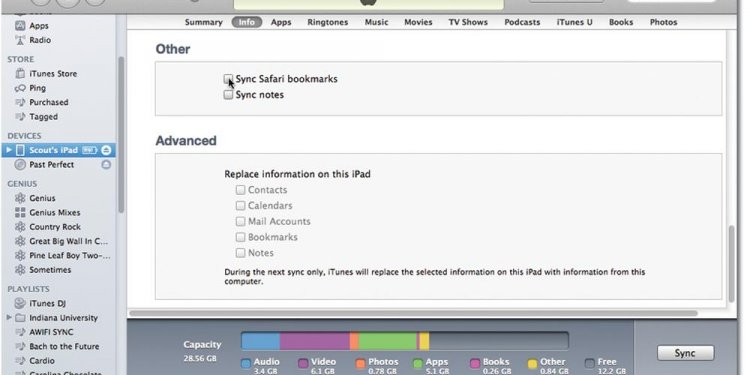Open the iTunes U tab
This screenshot has width=750, height=375.
tap(574, 22)
